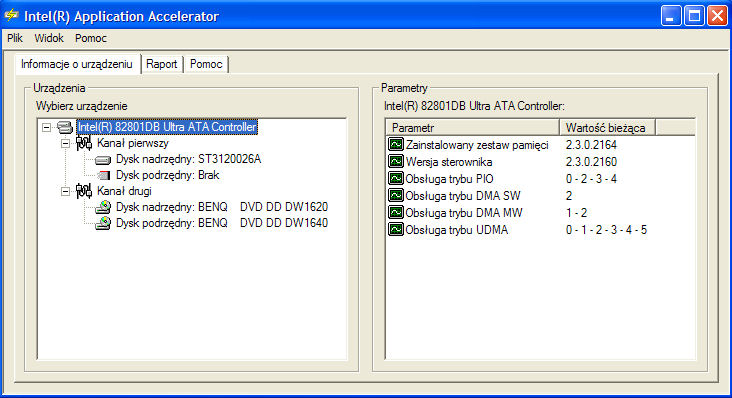Screen dimensions: 732x398
Task: Click the missing-disk icon beside Brak
Action: point(103,175)
